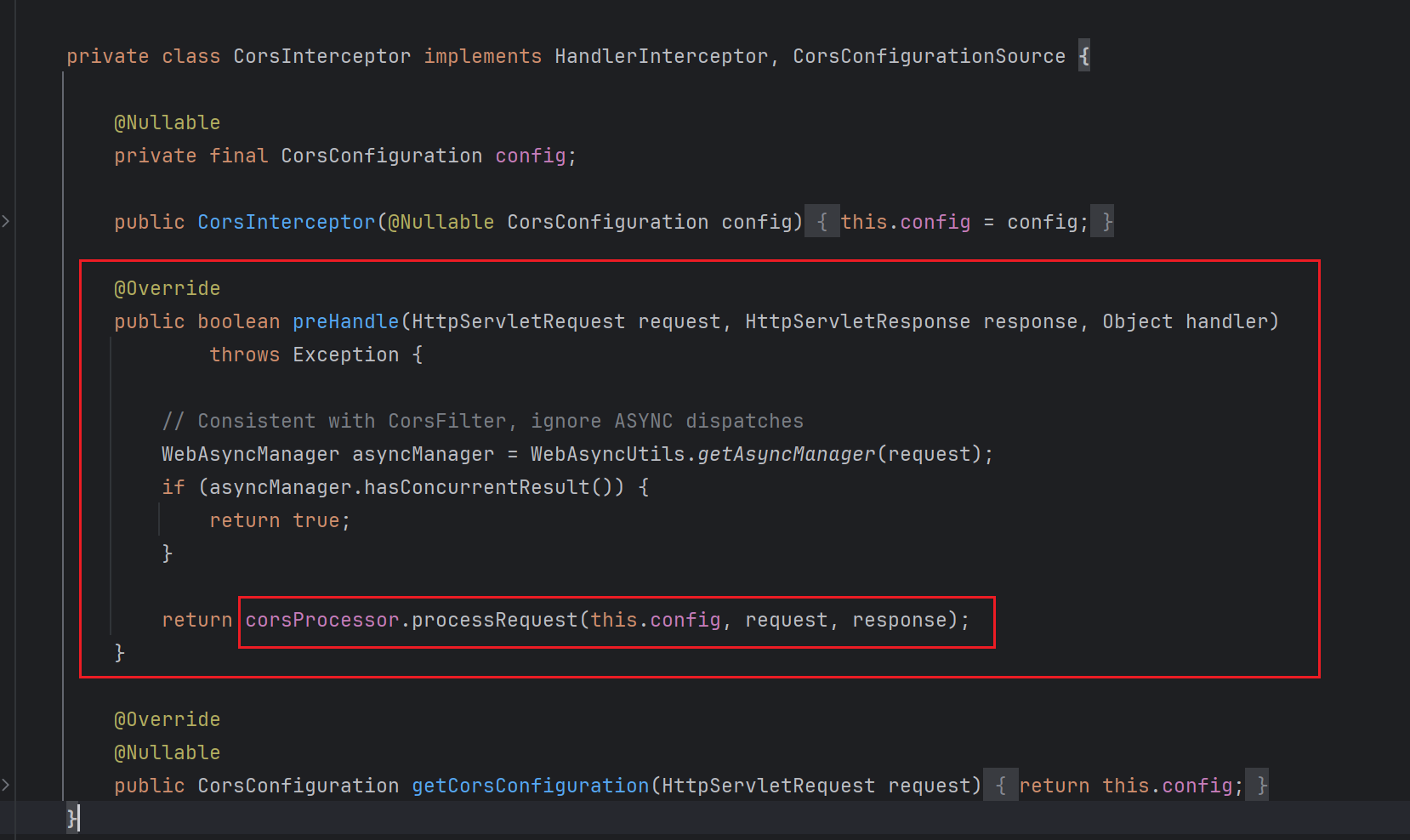Viewport: 1410px width, 840px height.
Task: Click the @Override annotation above getCorsConfiguration
Action: point(167,719)
